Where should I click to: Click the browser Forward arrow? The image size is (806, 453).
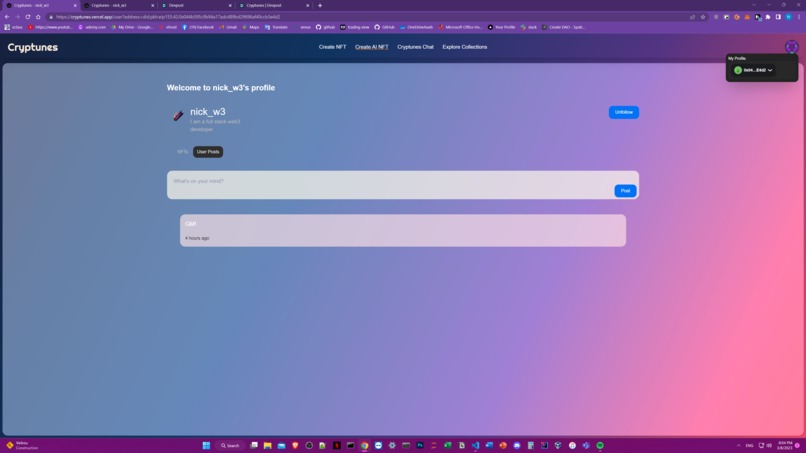click(17, 17)
